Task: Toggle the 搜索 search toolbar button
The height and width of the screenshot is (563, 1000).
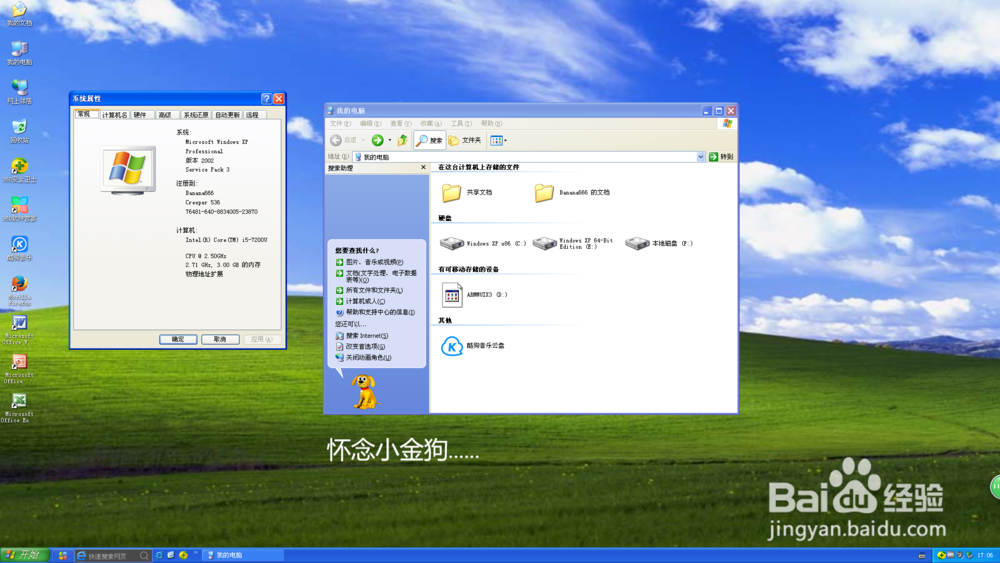Action: pyautogui.click(x=429, y=140)
